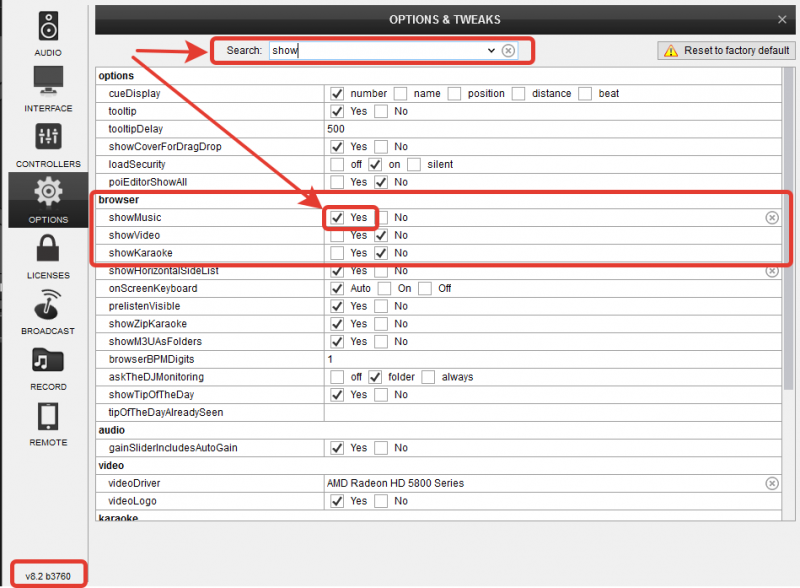
Task: Select the videoDriver AMD Radeon value
Action: click(x=395, y=483)
